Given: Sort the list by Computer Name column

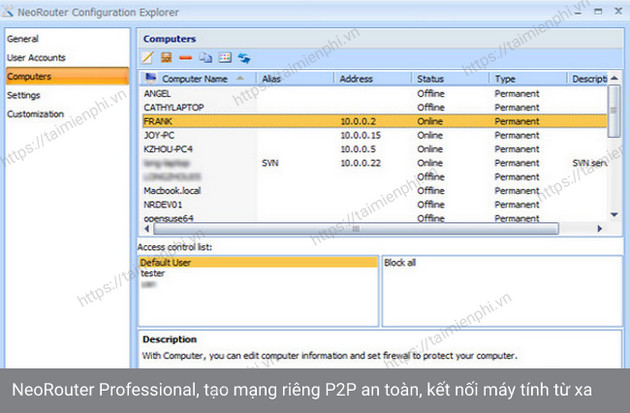Looking at the screenshot, I should pyautogui.click(x=195, y=78).
